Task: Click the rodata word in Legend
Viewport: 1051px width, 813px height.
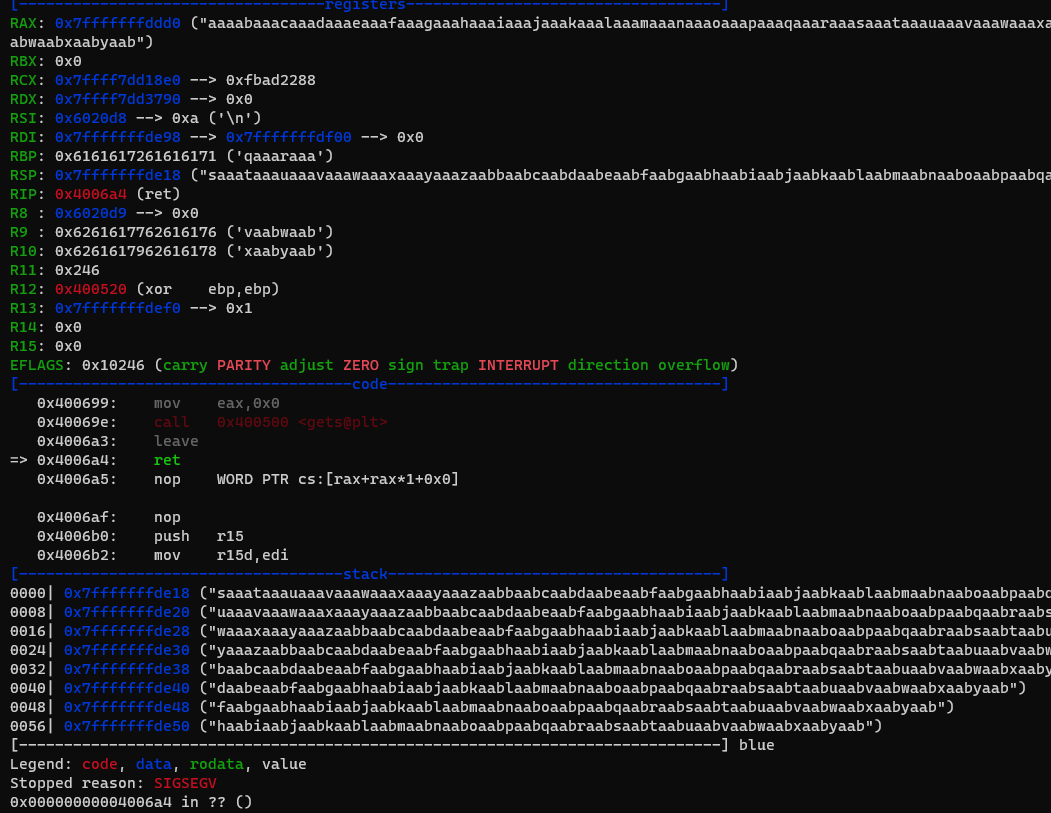Action: click(216, 765)
